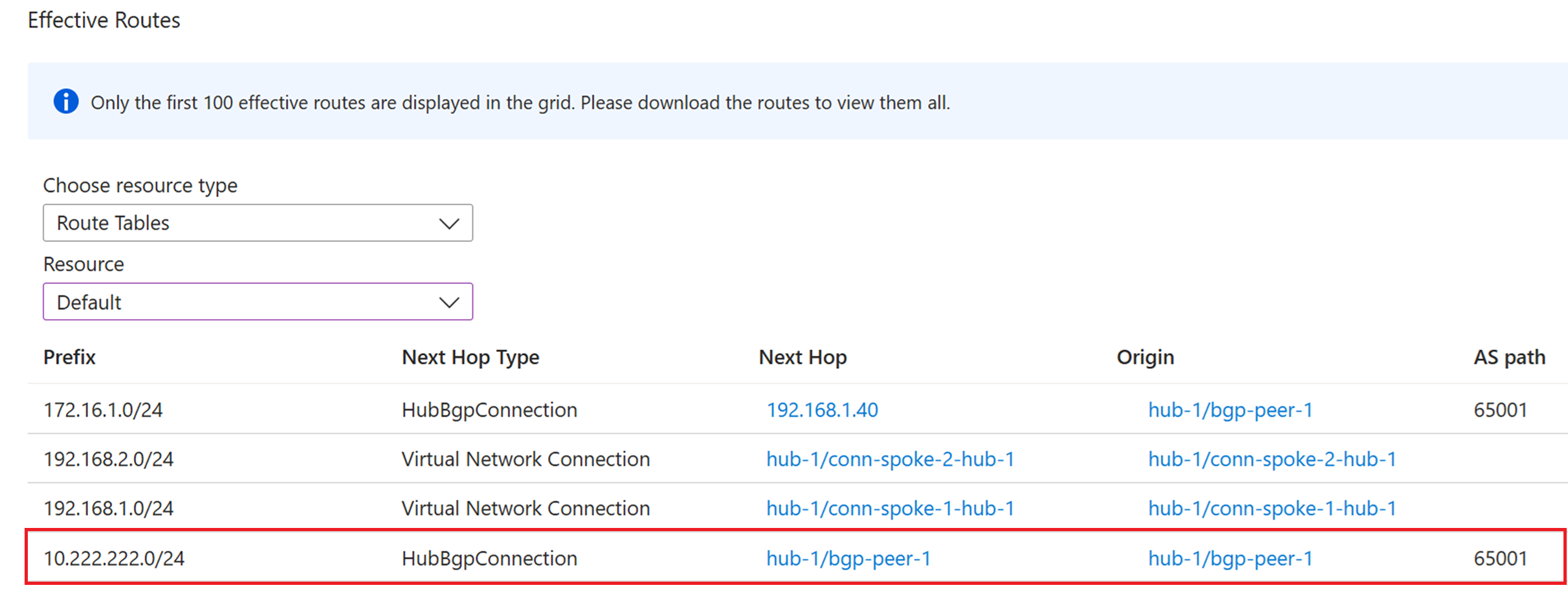The image size is (1568, 603).
Task: Open the Choose resource type dropdown
Action: (257, 223)
